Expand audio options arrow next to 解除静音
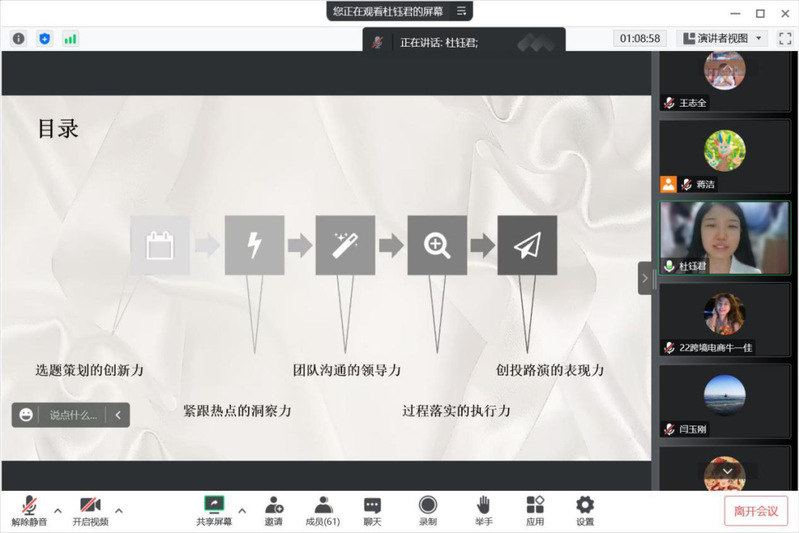Image resolution: width=799 pixels, height=533 pixels. click(x=58, y=510)
